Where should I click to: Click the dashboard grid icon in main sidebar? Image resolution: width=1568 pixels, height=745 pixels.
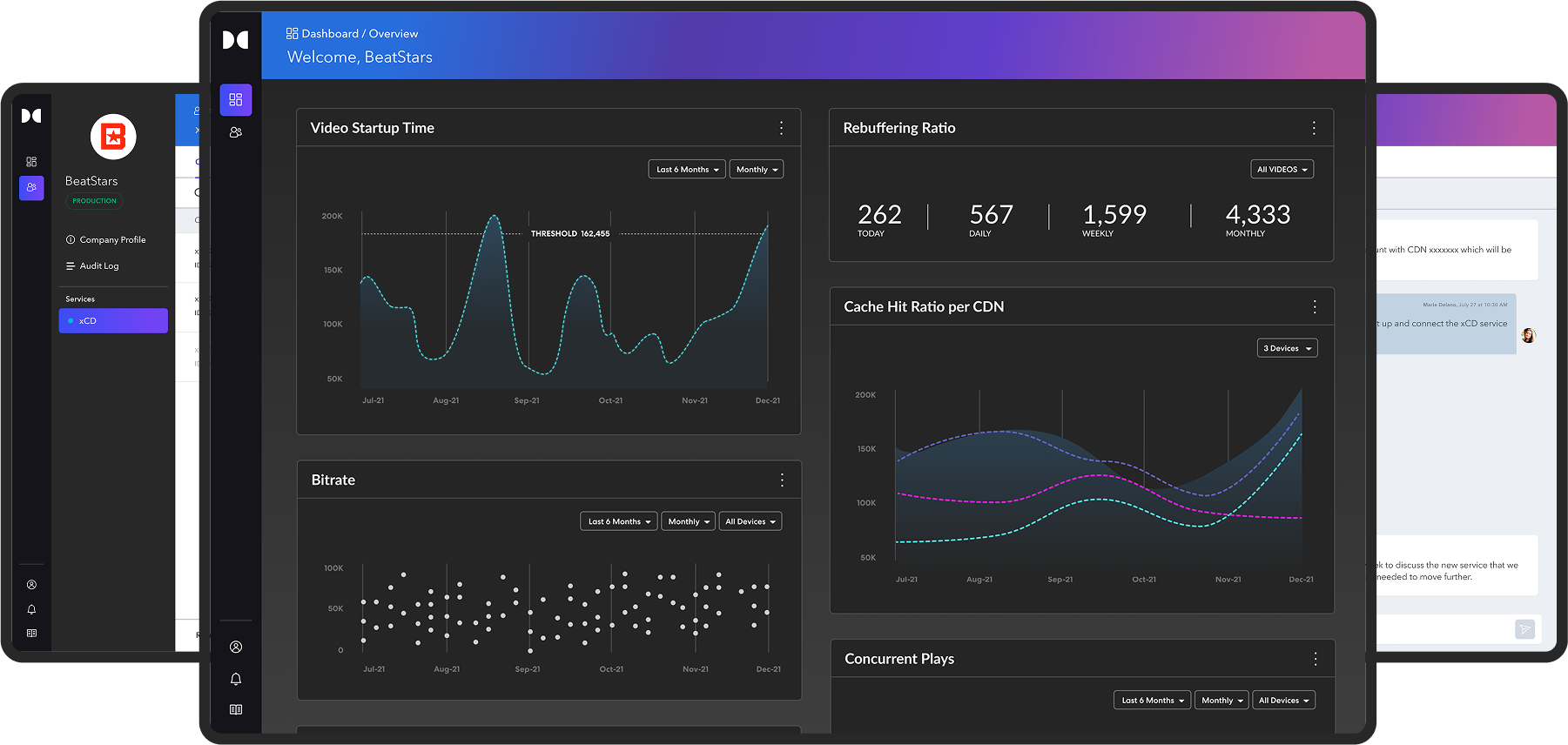click(235, 100)
